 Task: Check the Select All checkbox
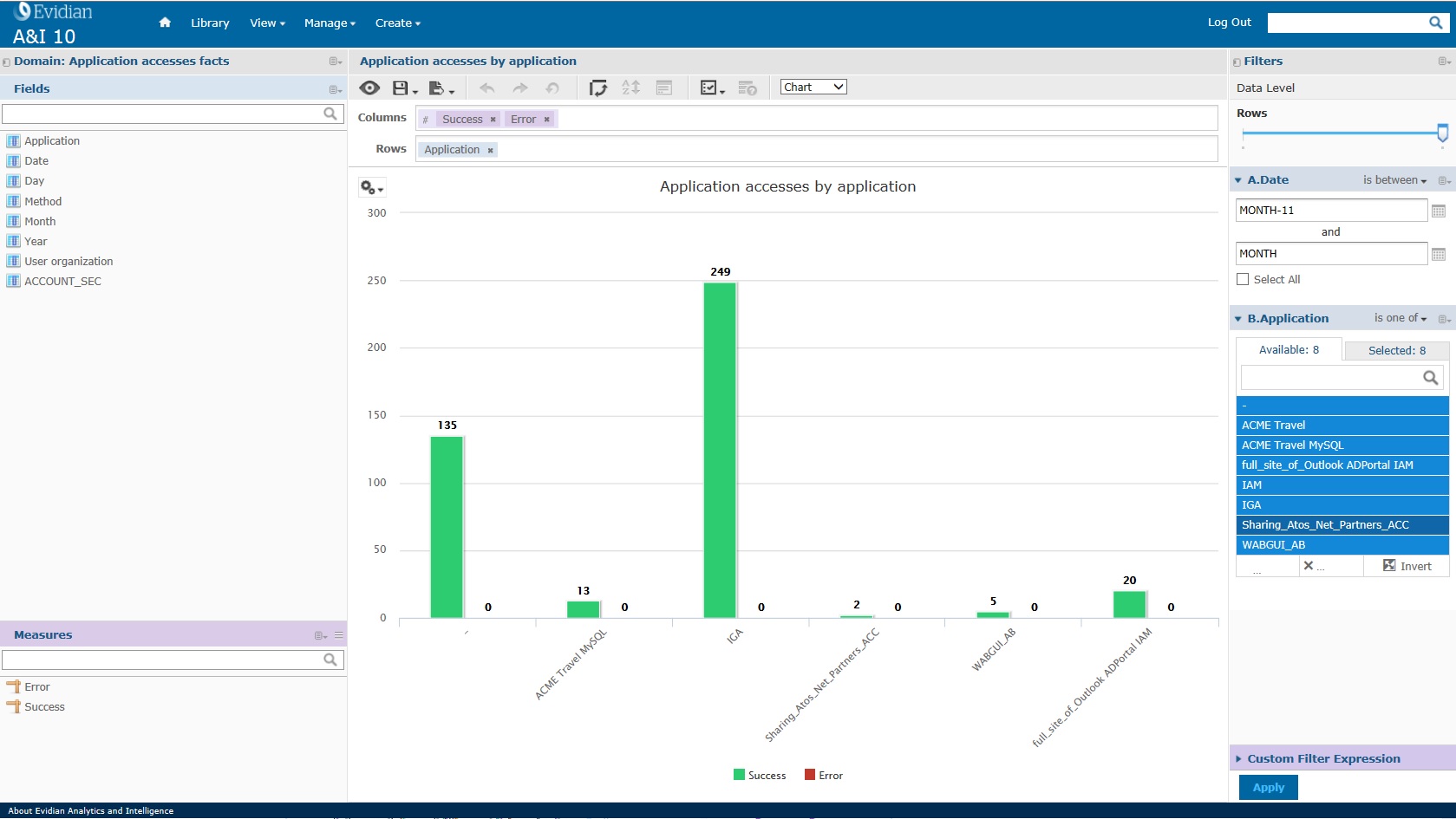pos(1243,279)
